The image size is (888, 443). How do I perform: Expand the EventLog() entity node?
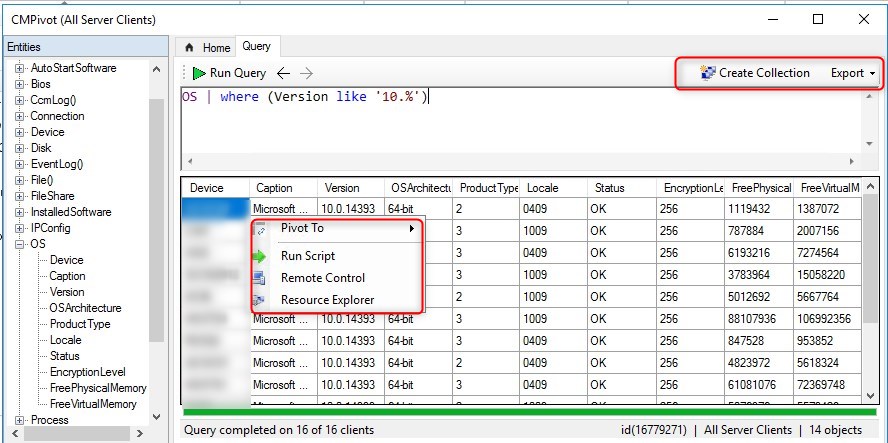click(x=20, y=164)
